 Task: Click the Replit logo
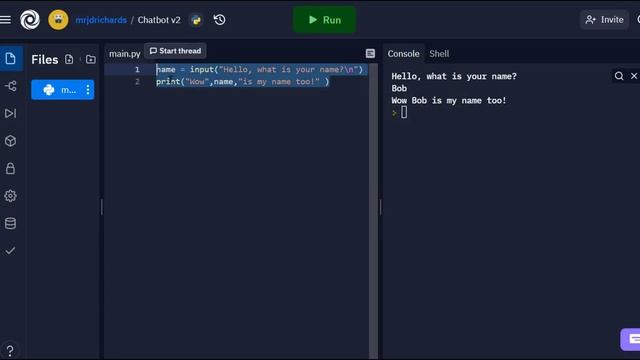[30, 20]
